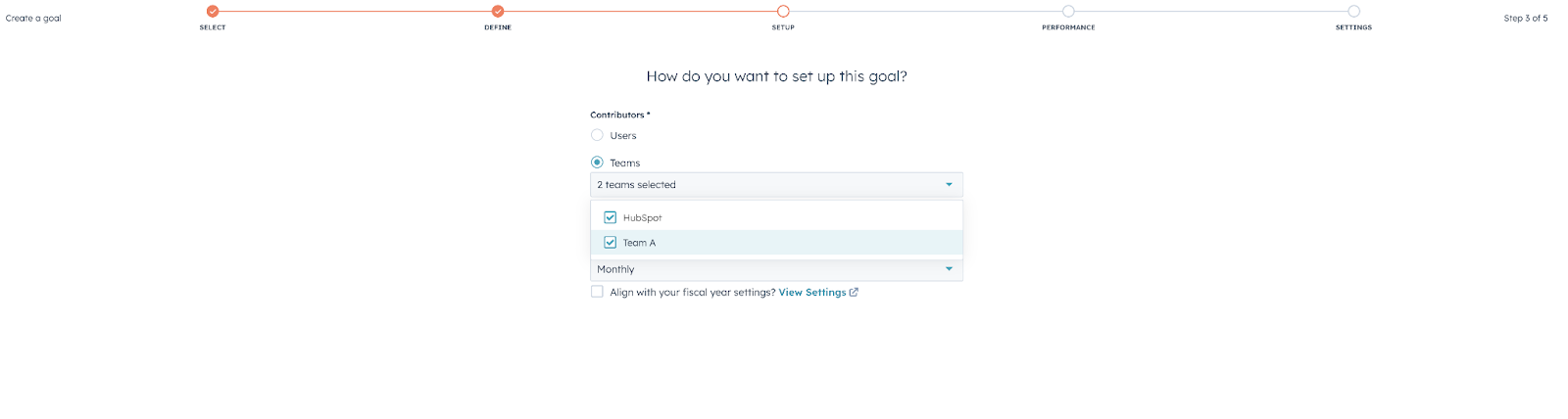Click the completed Define step checkmark
1568x419 pixels.
pos(498,12)
